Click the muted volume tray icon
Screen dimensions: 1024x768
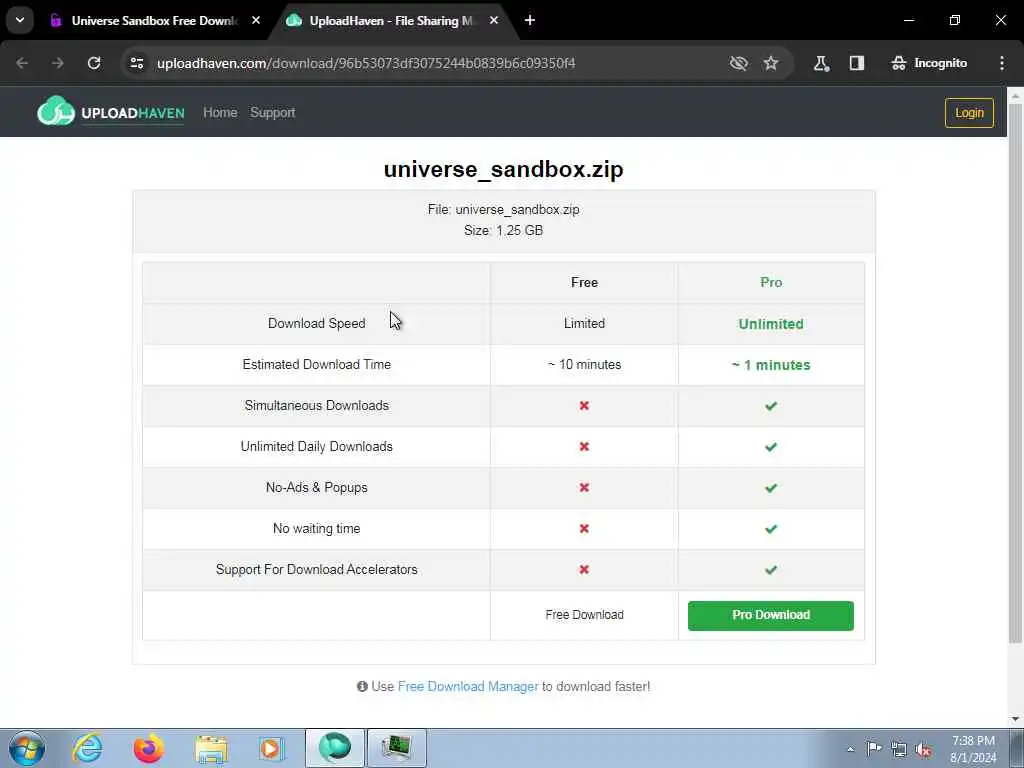coord(923,749)
